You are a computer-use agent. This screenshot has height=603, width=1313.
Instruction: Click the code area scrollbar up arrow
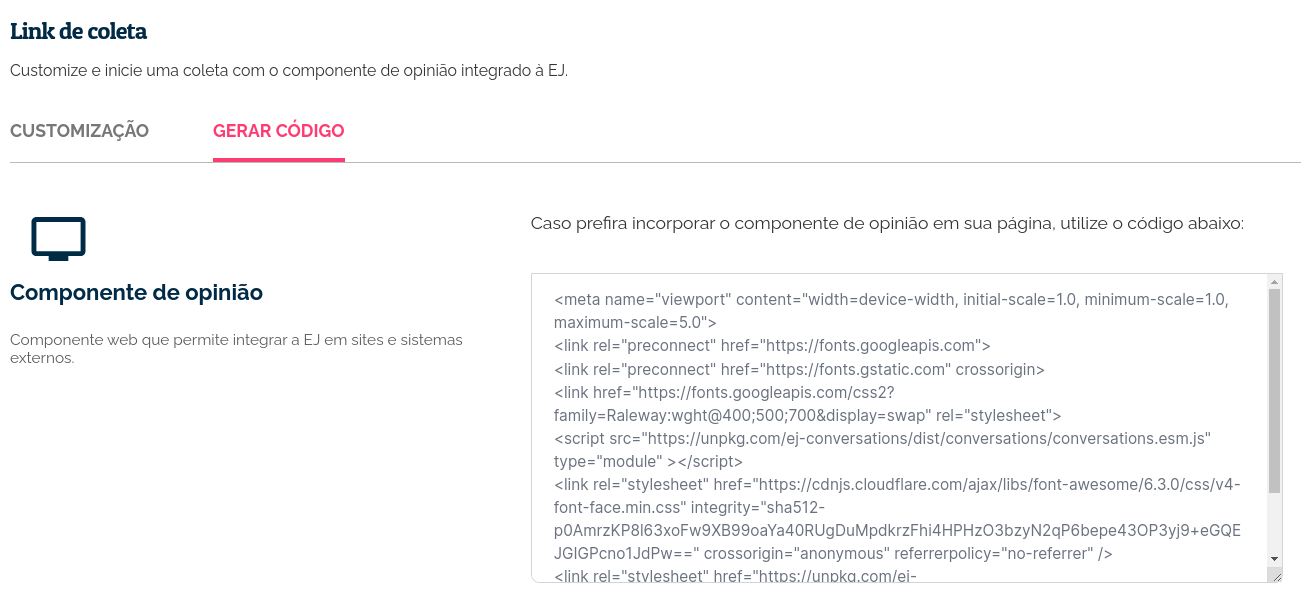[1274, 282]
